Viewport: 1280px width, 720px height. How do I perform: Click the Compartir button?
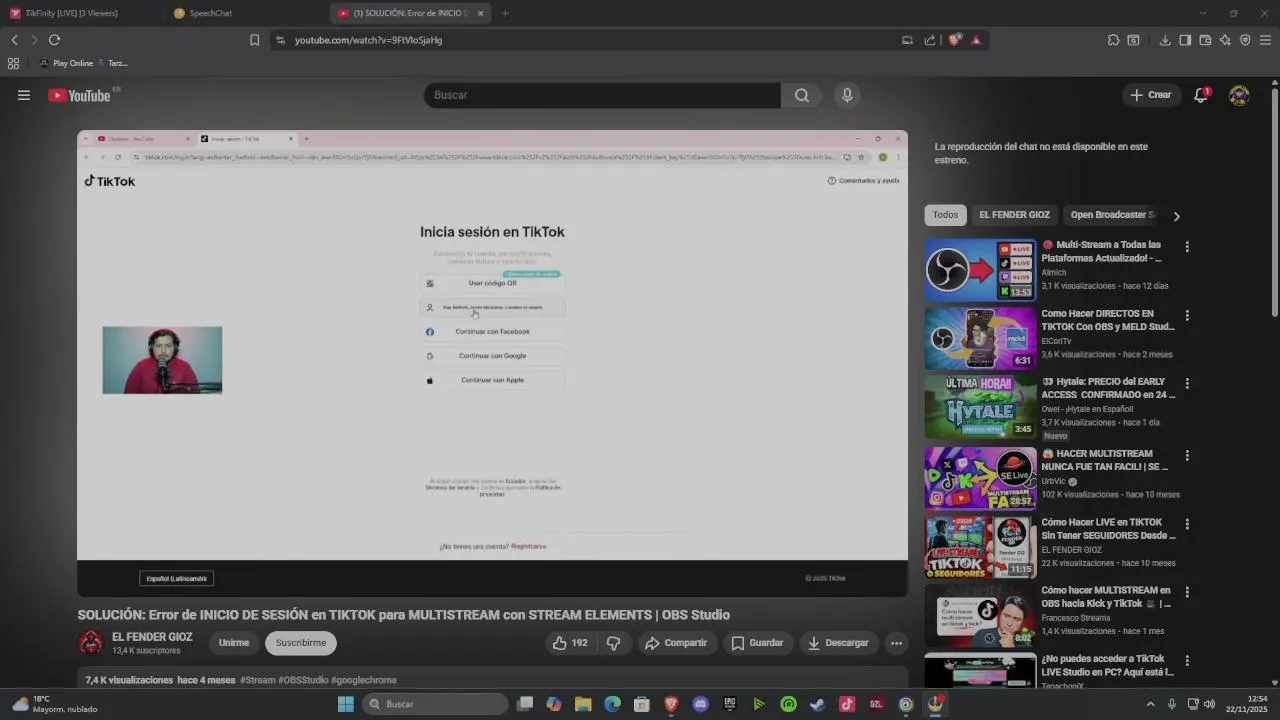pyautogui.click(x=676, y=643)
